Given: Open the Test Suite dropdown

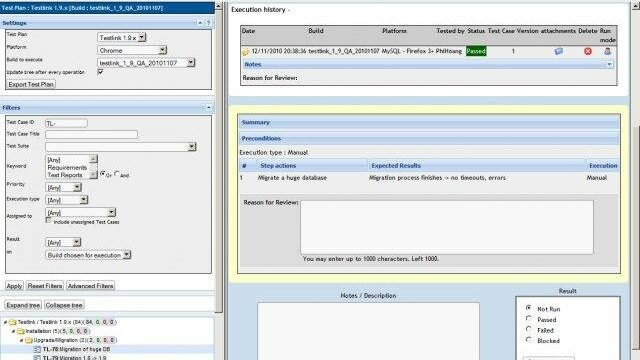Looking at the screenshot, I should tap(121, 147).
